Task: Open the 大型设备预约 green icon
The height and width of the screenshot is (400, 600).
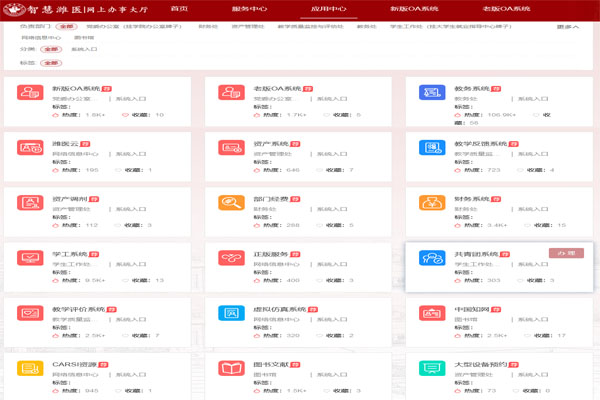Action: pyautogui.click(x=432, y=370)
